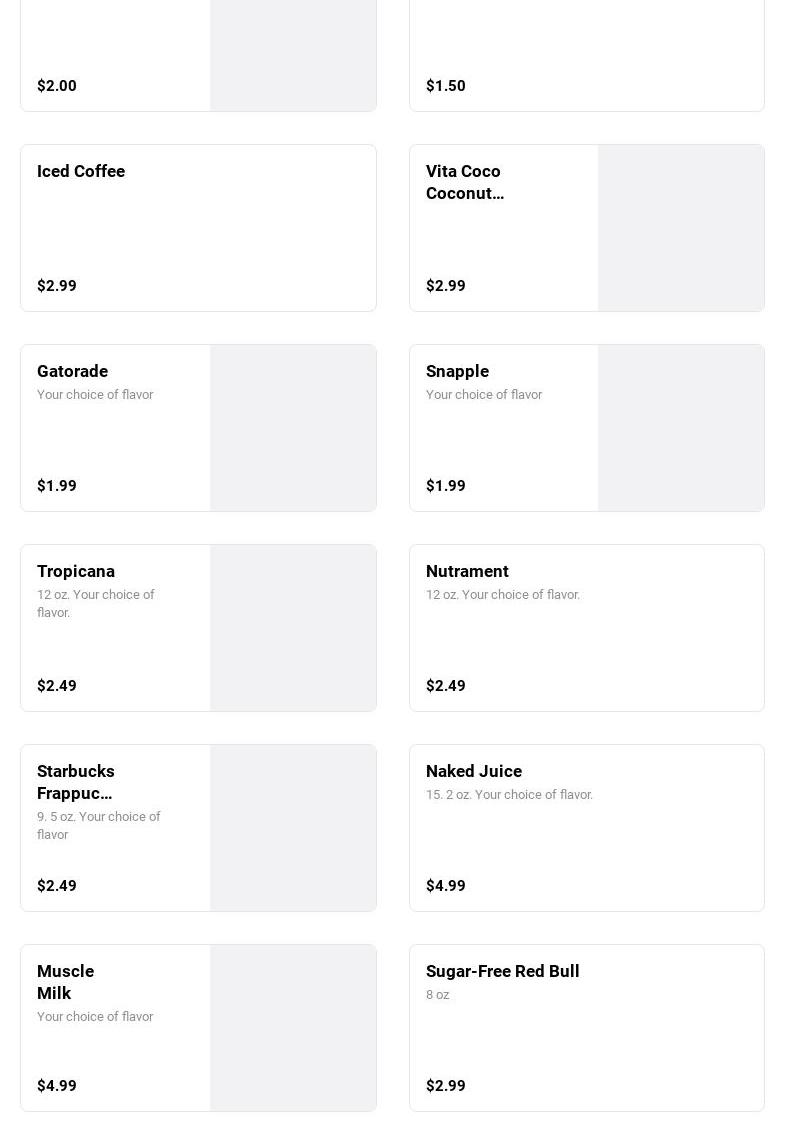The width and height of the screenshot is (785, 1125).
Task: Click the Naked Juice $4.99 price
Action: tap(446, 886)
